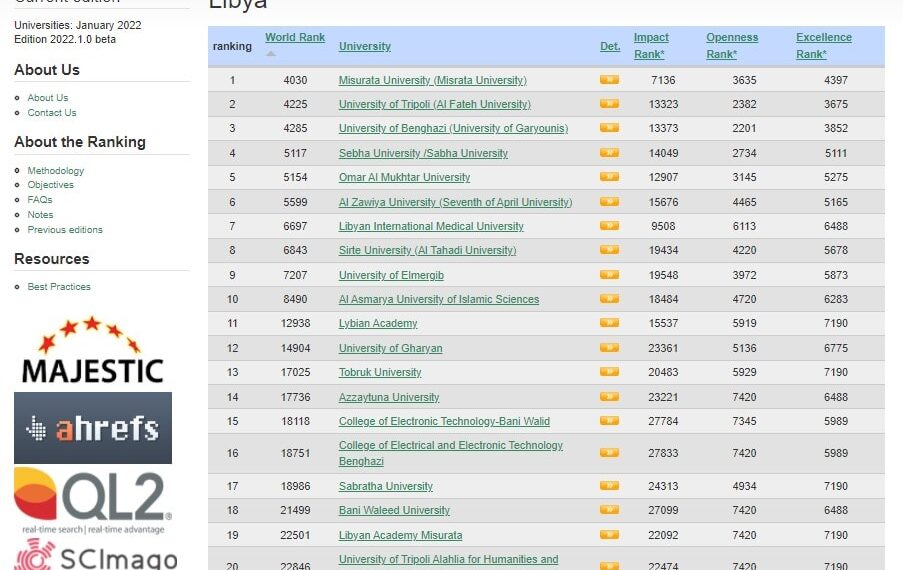
Task: Click the ahrefs logo in sidebar
Action: [93, 428]
